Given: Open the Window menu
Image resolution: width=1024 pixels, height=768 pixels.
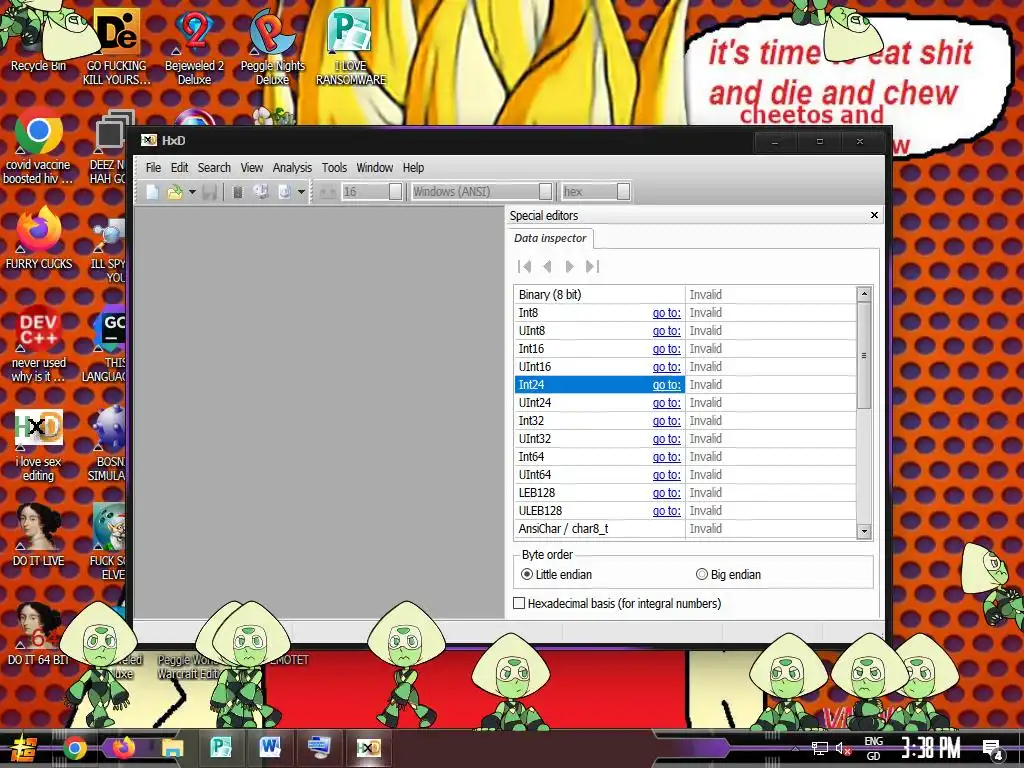Looking at the screenshot, I should pyautogui.click(x=374, y=168).
